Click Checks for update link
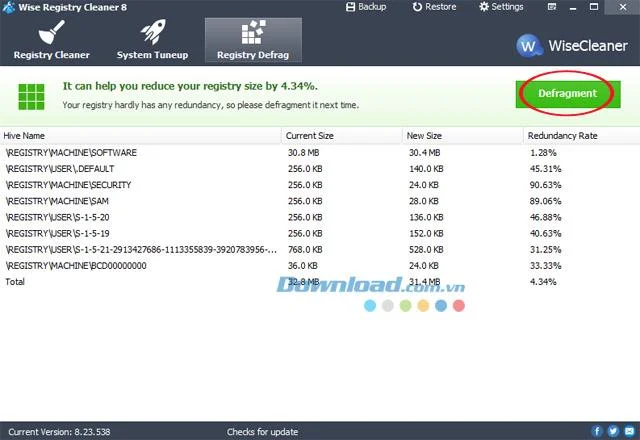The height and width of the screenshot is (440, 640). tap(262, 432)
